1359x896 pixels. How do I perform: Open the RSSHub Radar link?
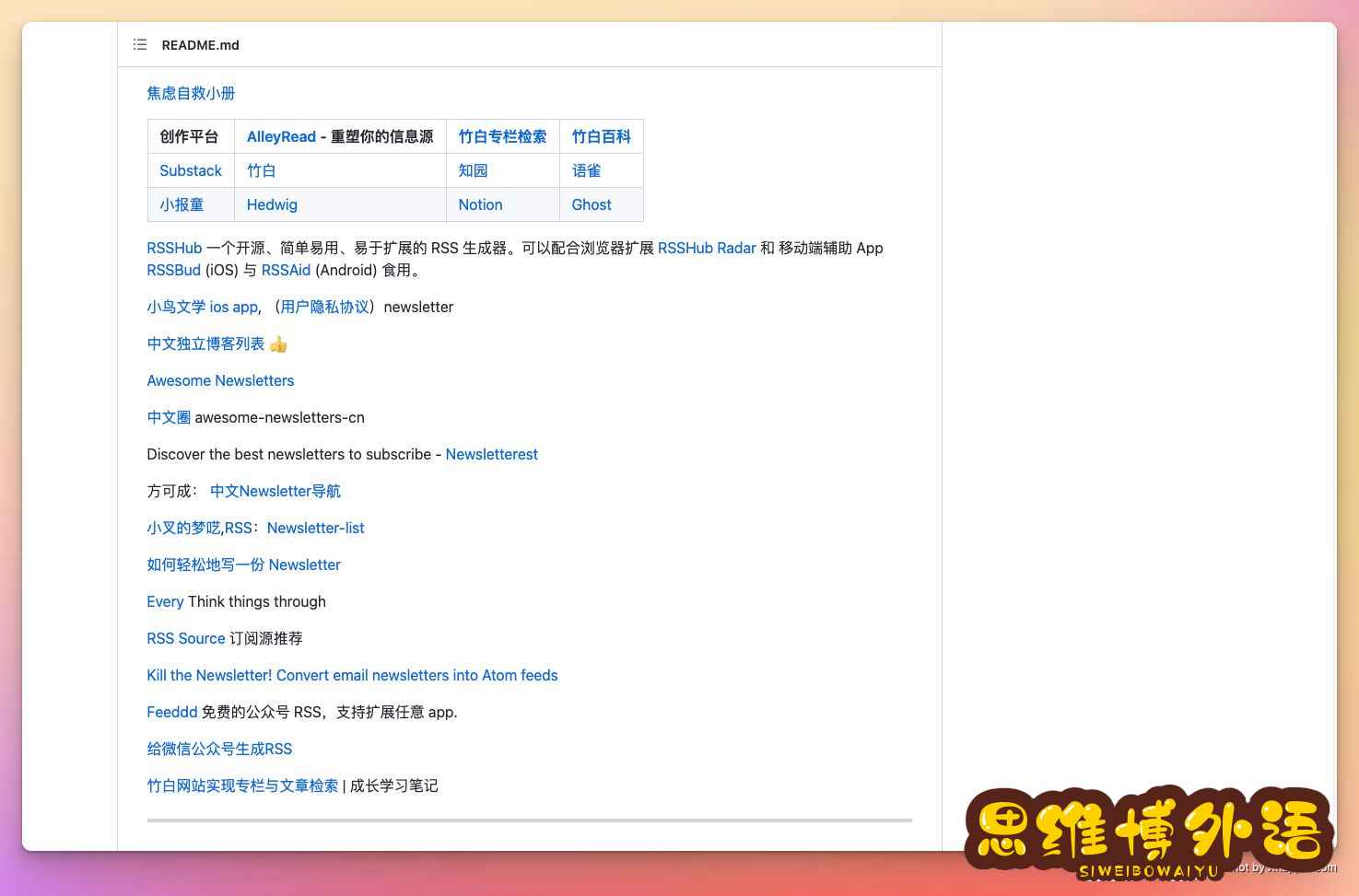[707, 248]
